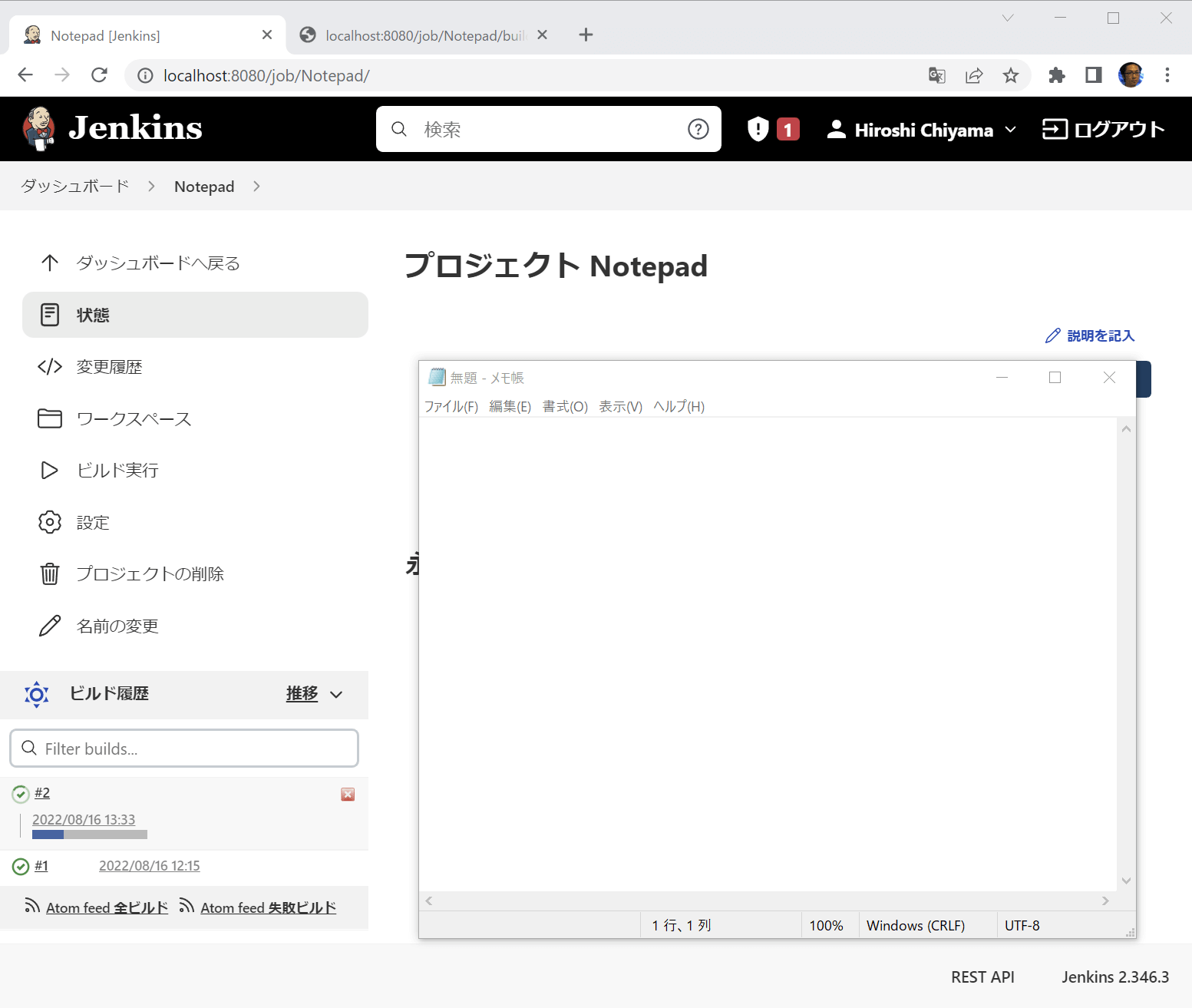Click the user silhouette icon beside Hiroshi Chiyama
The height and width of the screenshot is (1008, 1192).
(836, 130)
